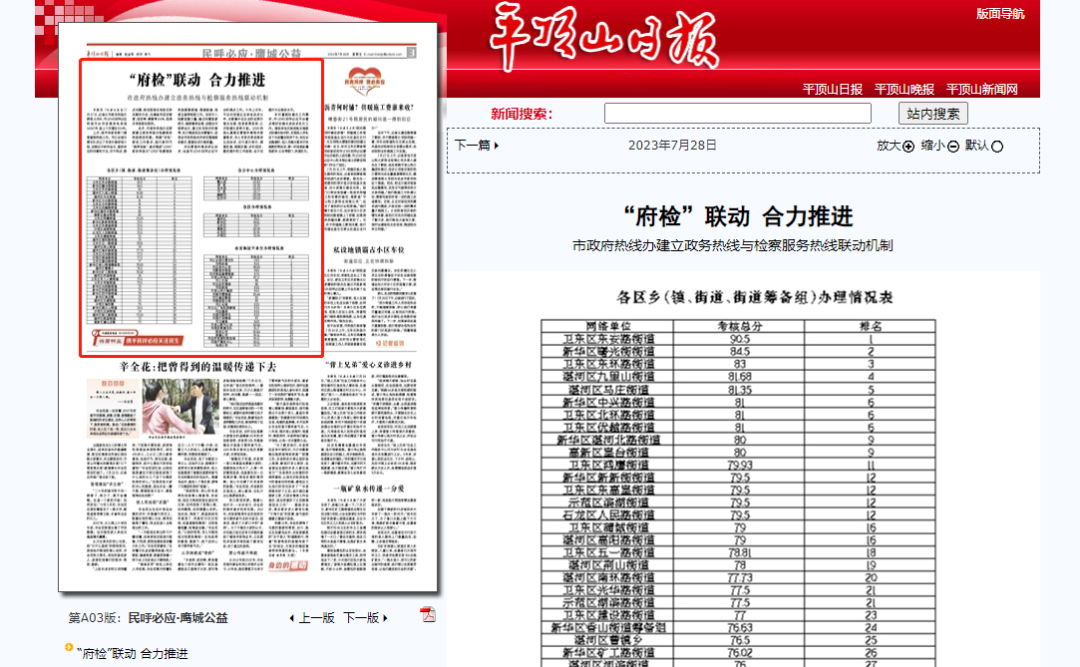Viewport: 1080px width, 667px height.
Task: Click table row 湛河区九里山街道
Action: 738,376
